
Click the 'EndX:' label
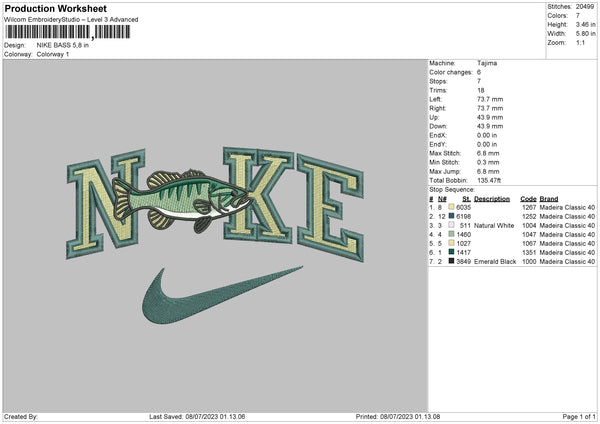coord(438,135)
